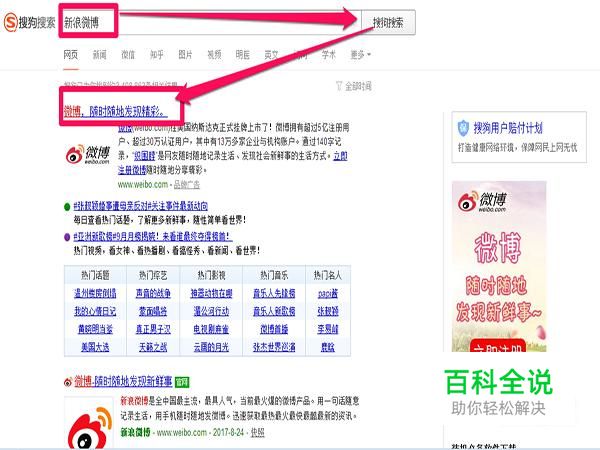Open 音乐人先锋榜 music link
The image size is (600, 450).
click(x=274, y=293)
